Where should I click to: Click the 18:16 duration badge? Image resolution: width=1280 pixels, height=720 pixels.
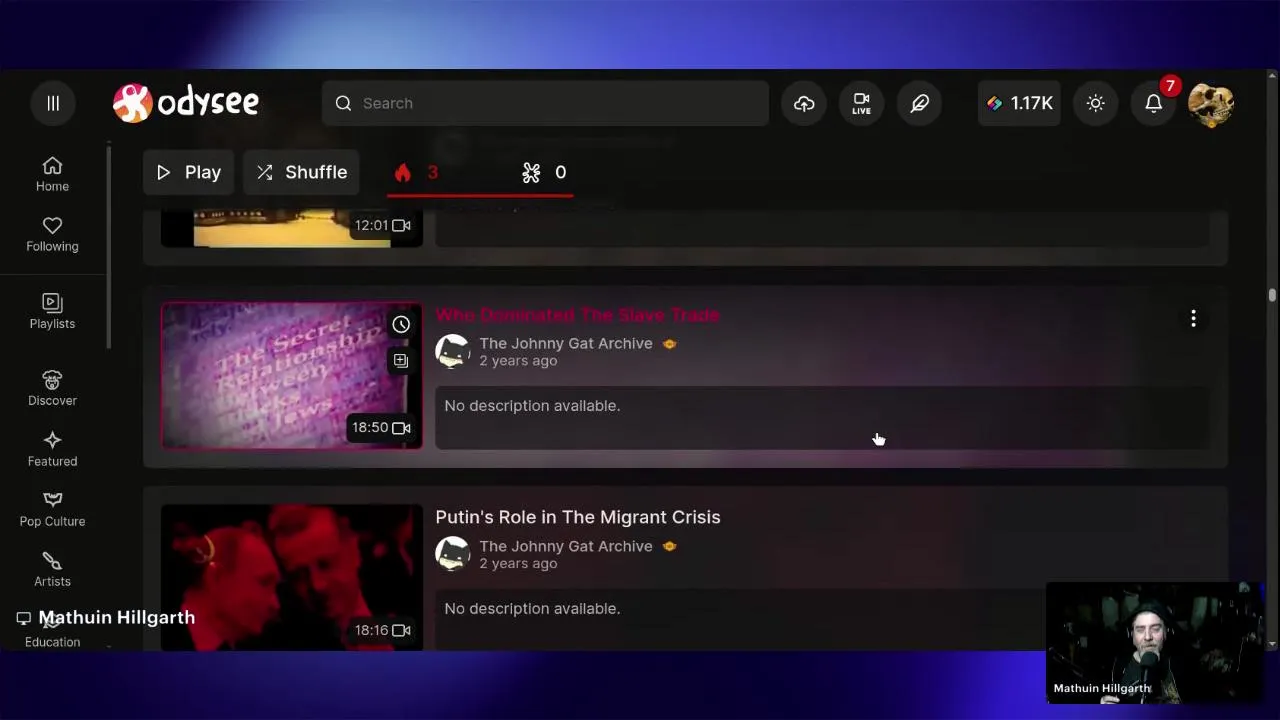(x=382, y=630)
